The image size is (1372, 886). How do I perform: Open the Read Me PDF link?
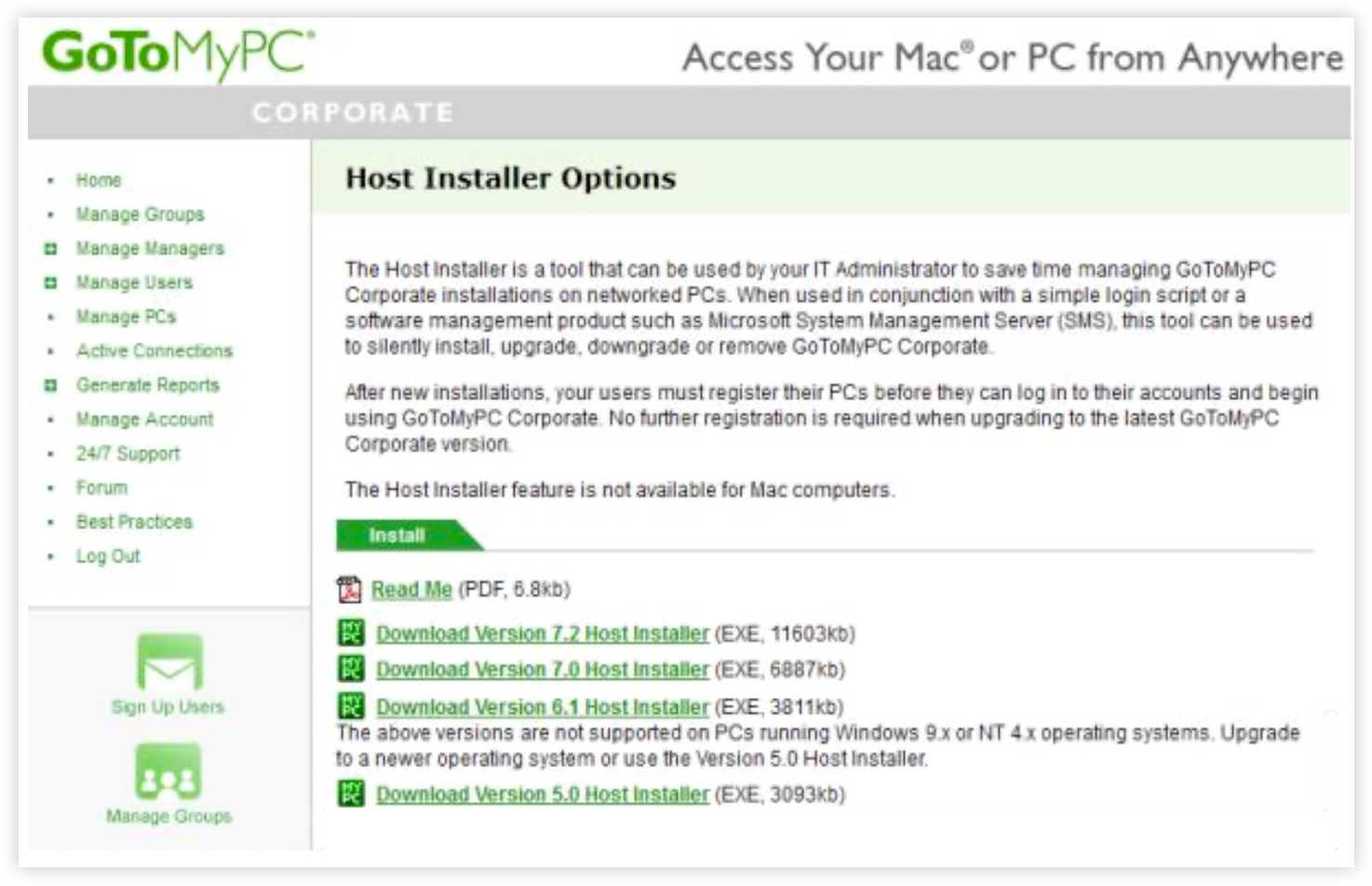pyautogui.click(x=411, y=589)
